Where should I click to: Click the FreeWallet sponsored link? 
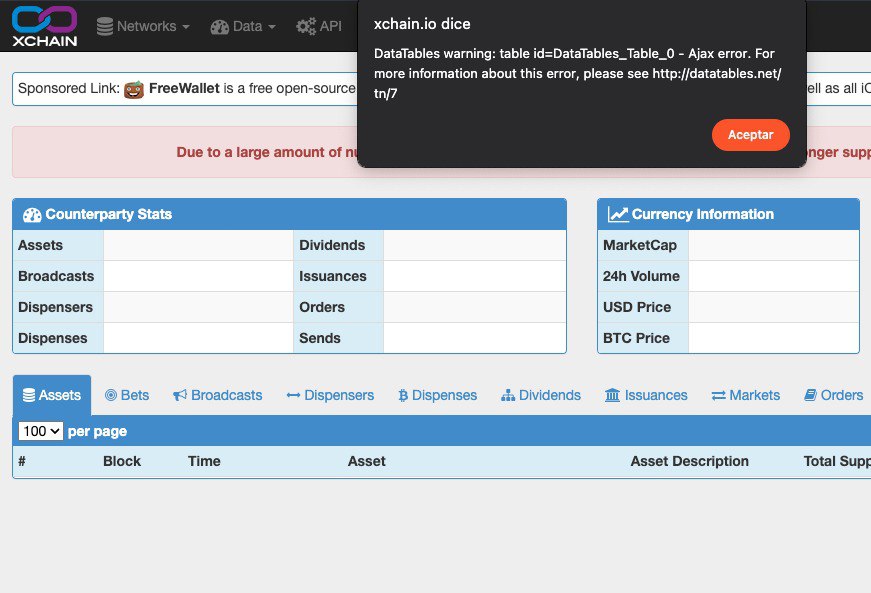click(x=184, y=88)
